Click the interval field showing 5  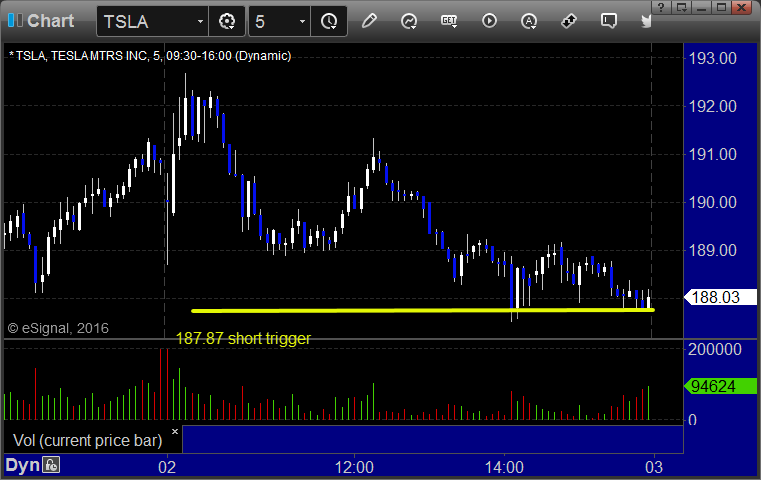click(x=279, y=21)
